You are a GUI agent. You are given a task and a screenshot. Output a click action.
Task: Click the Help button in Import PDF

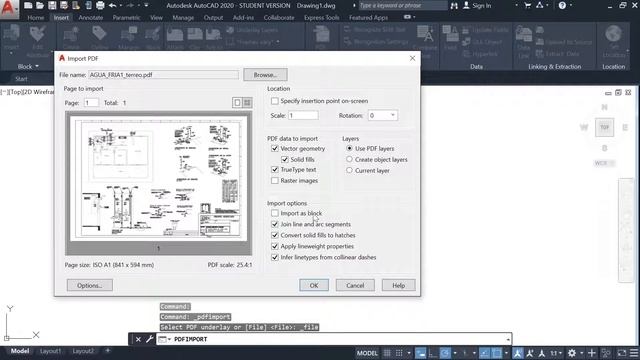tap(398, 285)
